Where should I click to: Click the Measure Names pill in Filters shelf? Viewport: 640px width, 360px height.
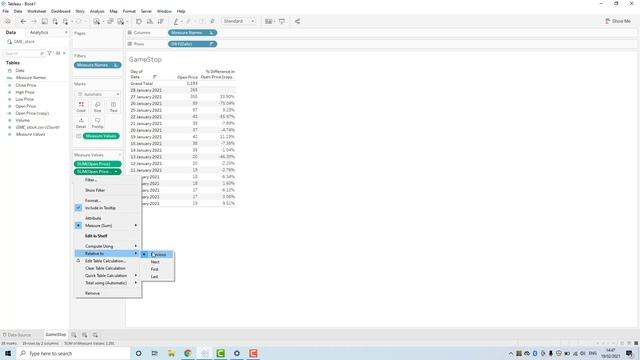click(x=98, y=65)
